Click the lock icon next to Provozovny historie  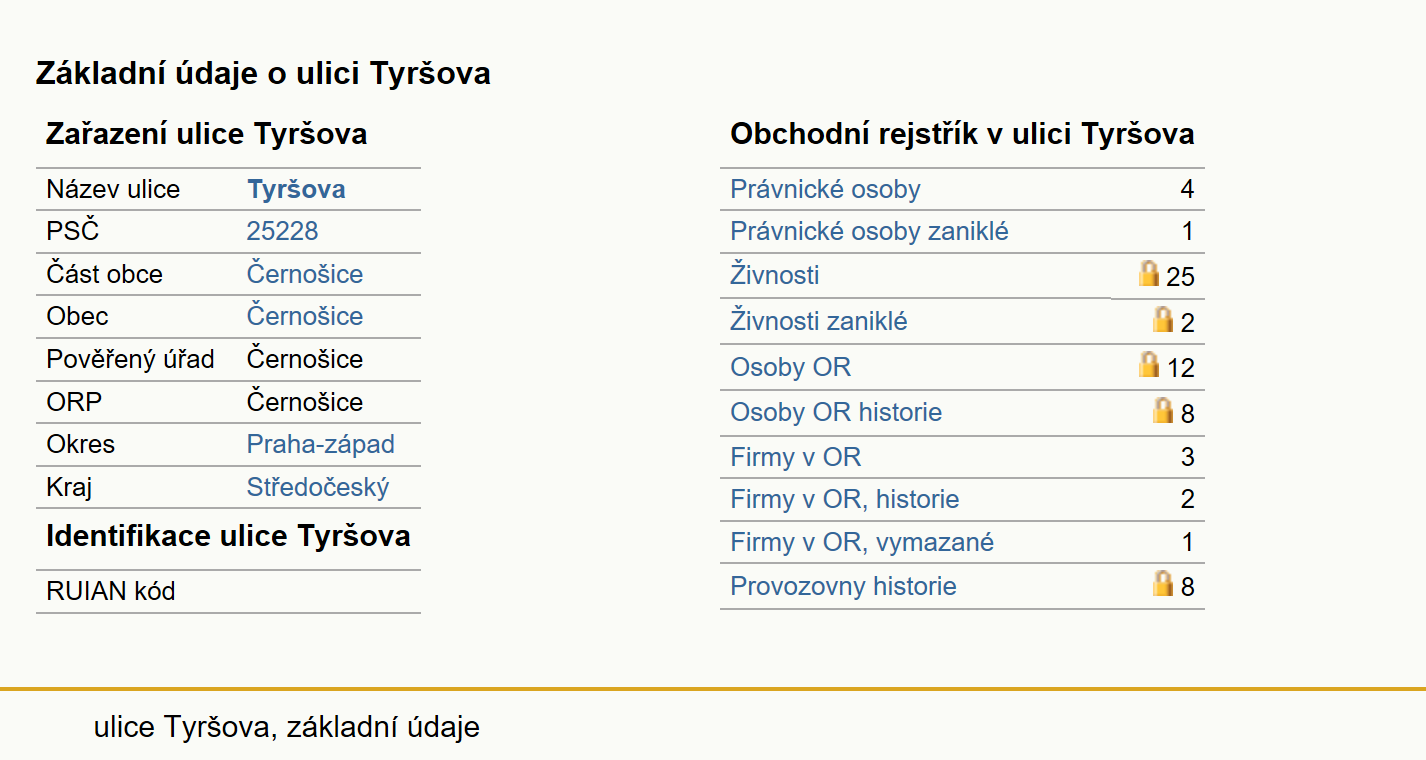pyautogui.click(x=1163, y=583)
